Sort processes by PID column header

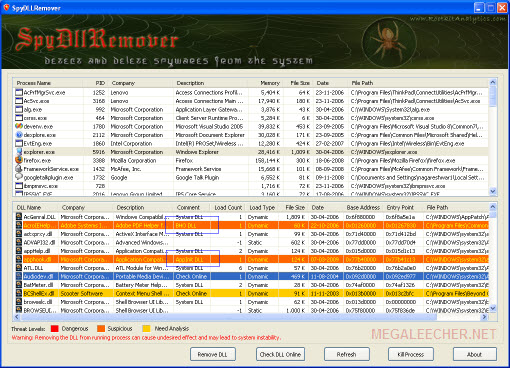point(95,83)
